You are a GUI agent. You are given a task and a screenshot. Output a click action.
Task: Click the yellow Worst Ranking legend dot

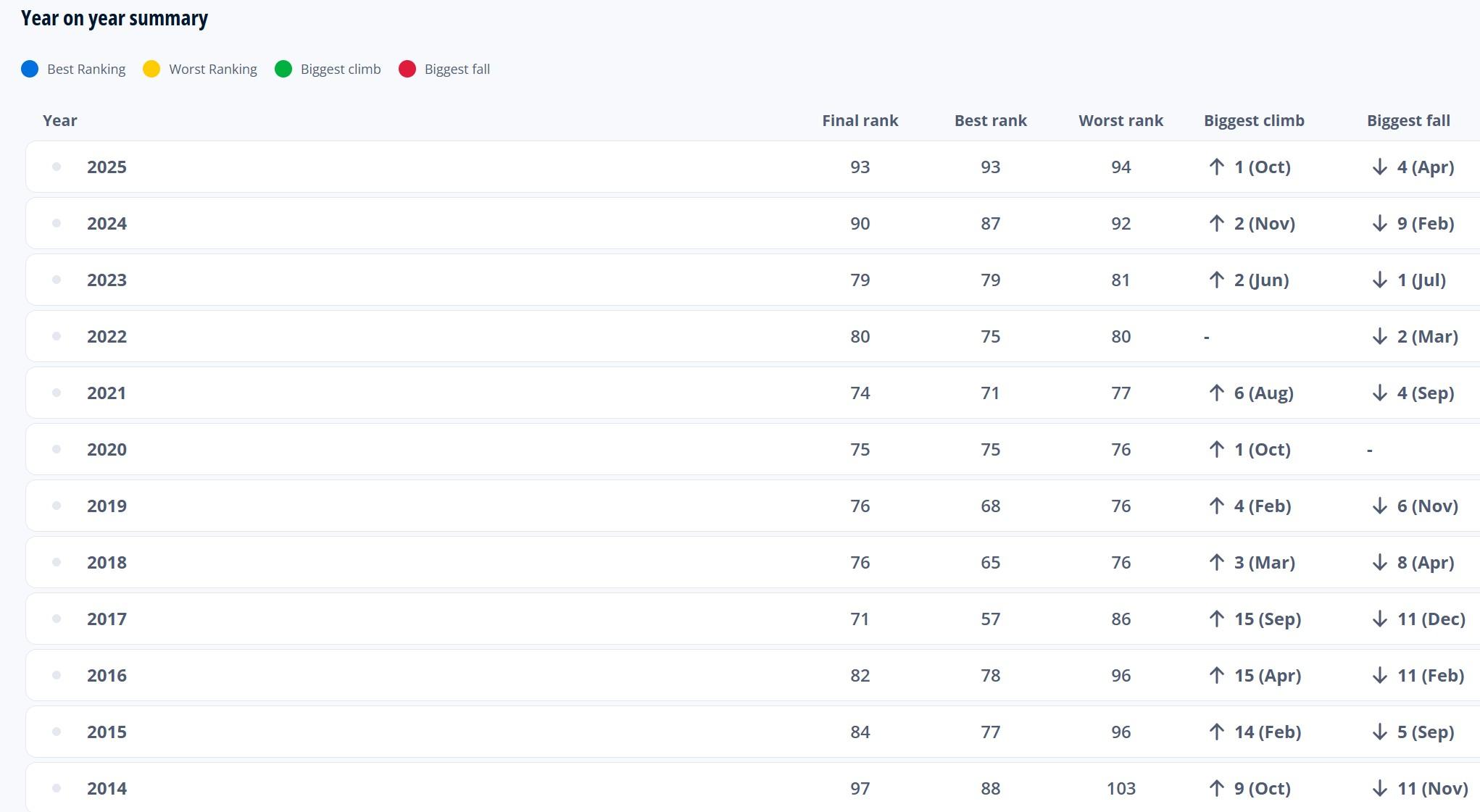tap(151, 69)
